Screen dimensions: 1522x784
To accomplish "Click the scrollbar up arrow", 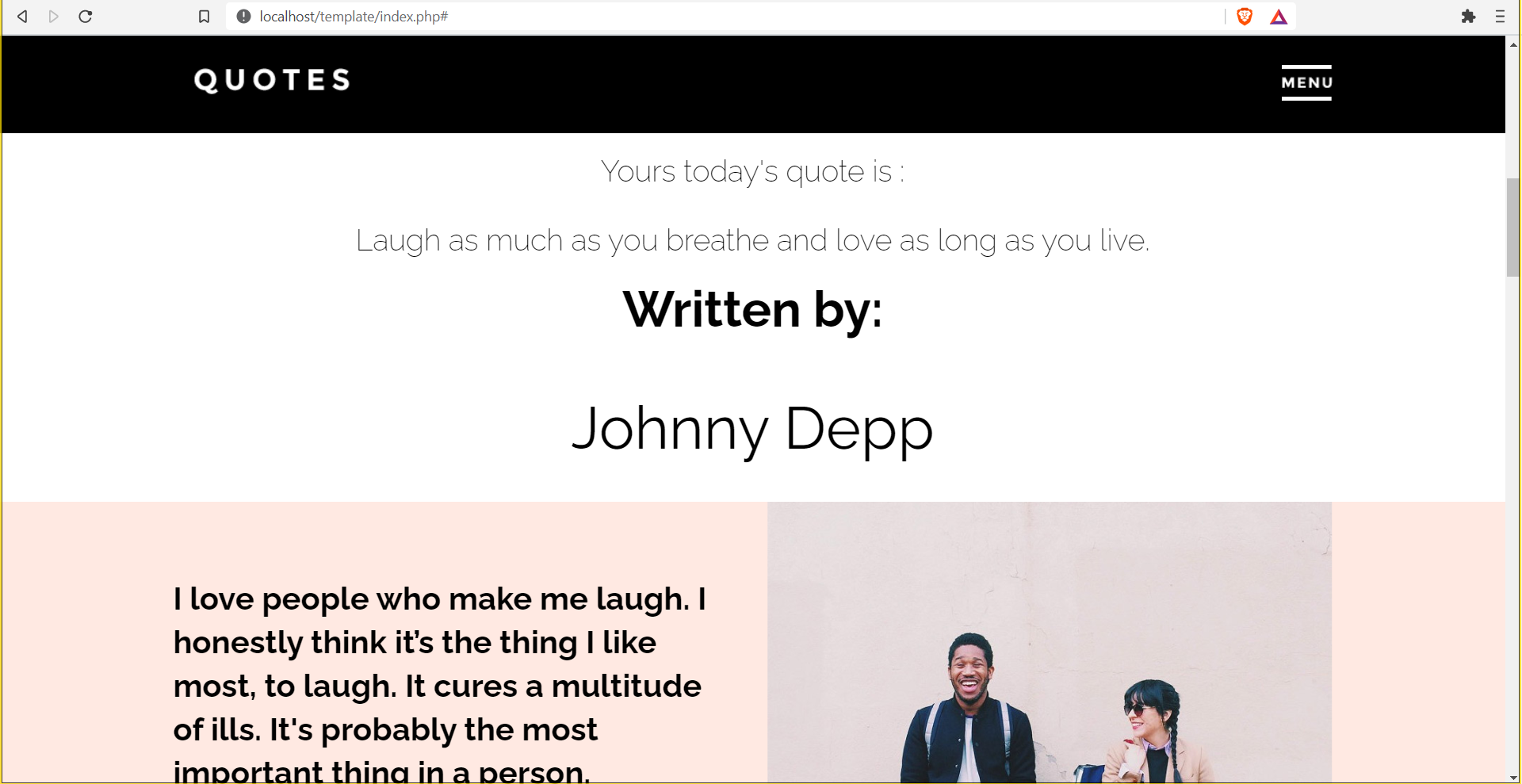I will click(1513, 44).
